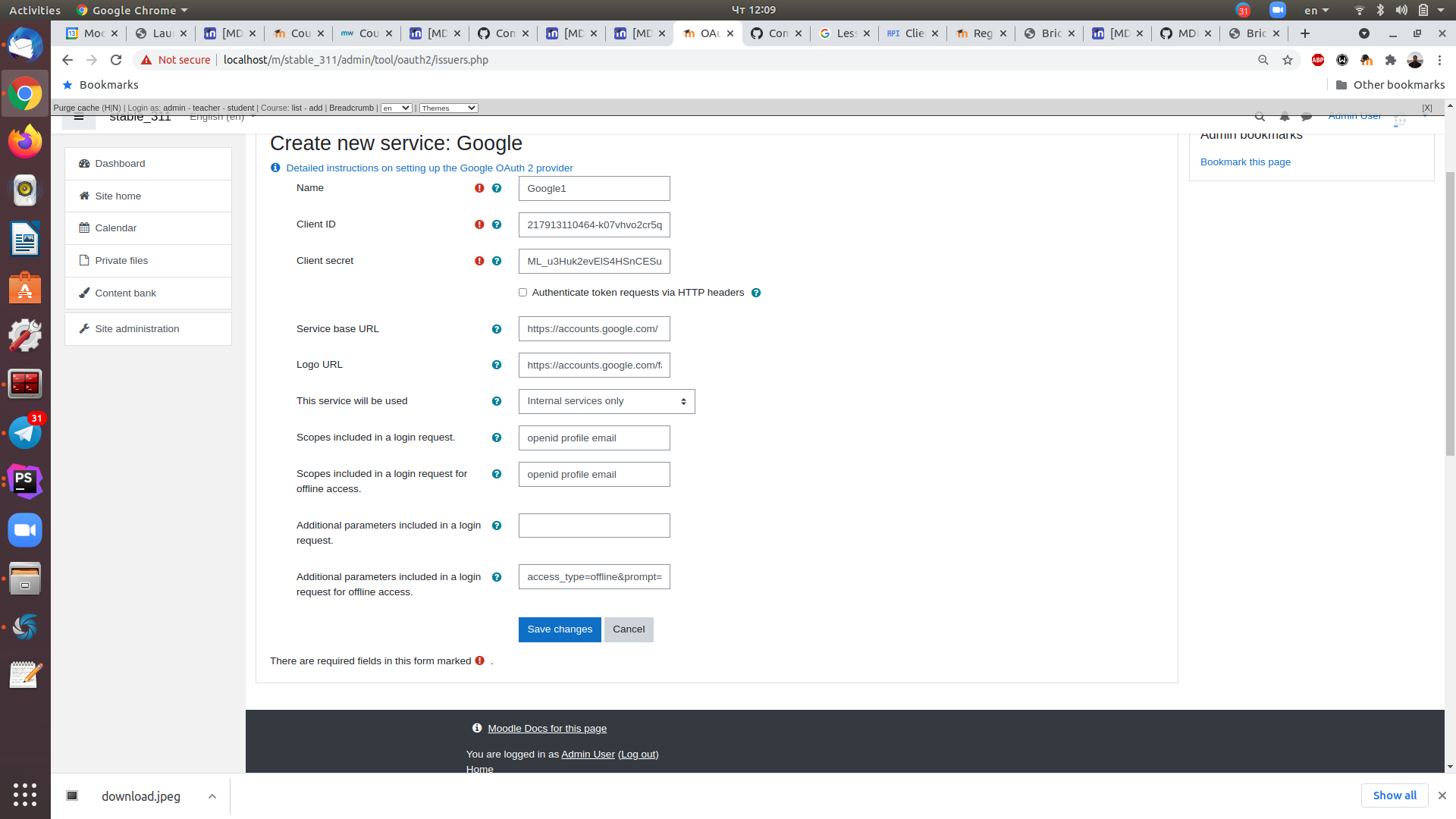The height and width of the screenshot is (819, 1456).
Task: Click into the Name field containing Google1
Action: [x=594, y=189]
